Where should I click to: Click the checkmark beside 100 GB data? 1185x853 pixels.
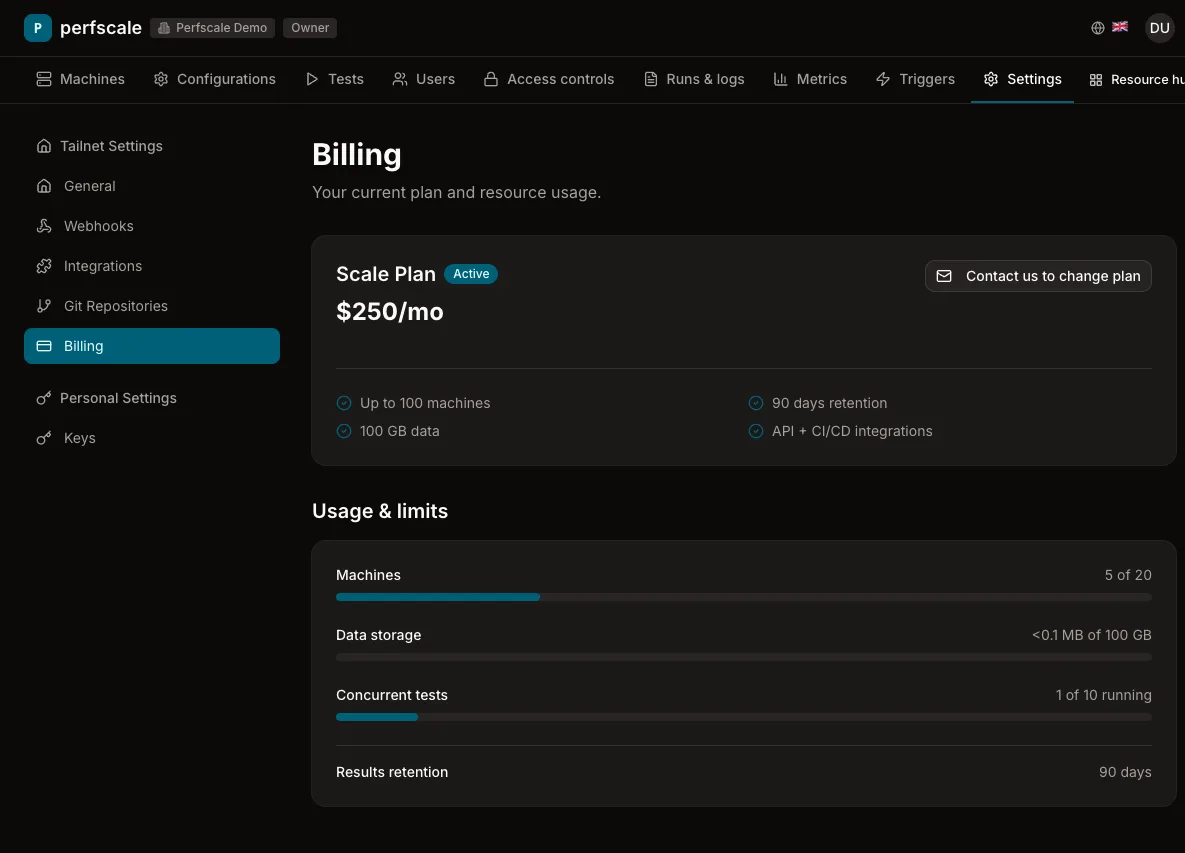(x=344, y=431)
